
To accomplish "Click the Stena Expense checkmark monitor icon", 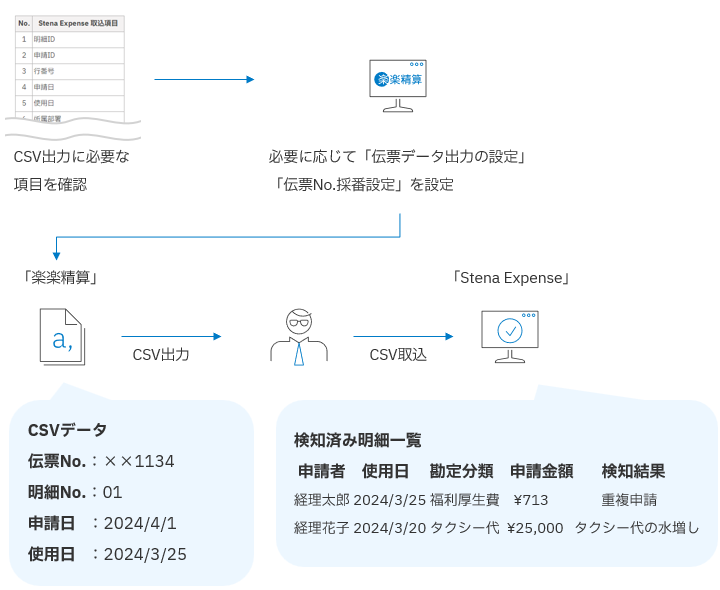I will point(509,336).
